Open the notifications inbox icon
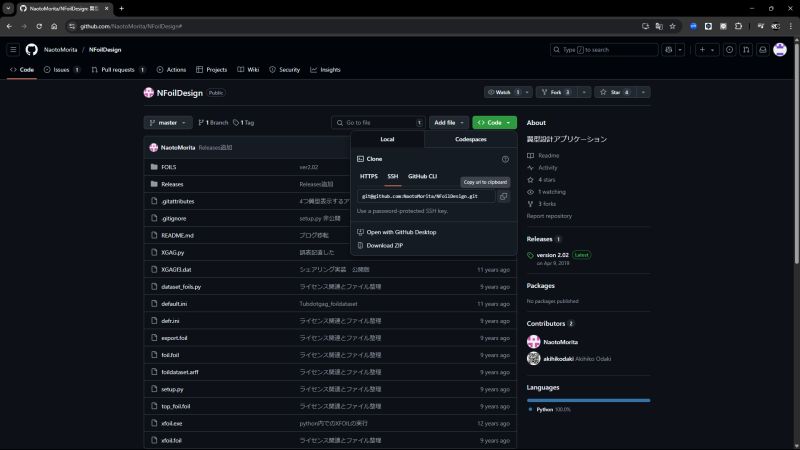The image size is (800, 450). [x=763, y=49]
